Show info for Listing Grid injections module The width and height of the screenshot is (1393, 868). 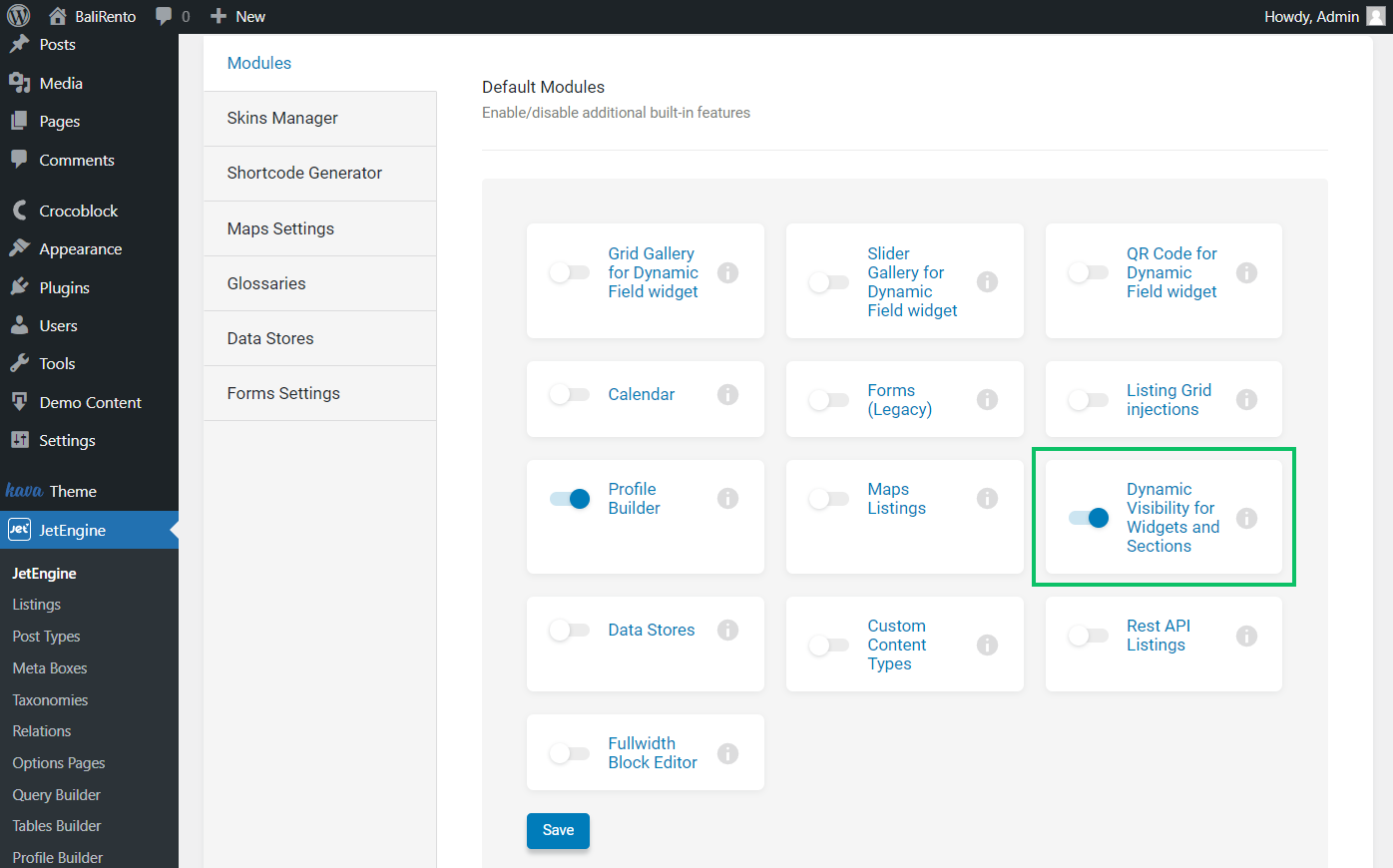click(1246, 399)
